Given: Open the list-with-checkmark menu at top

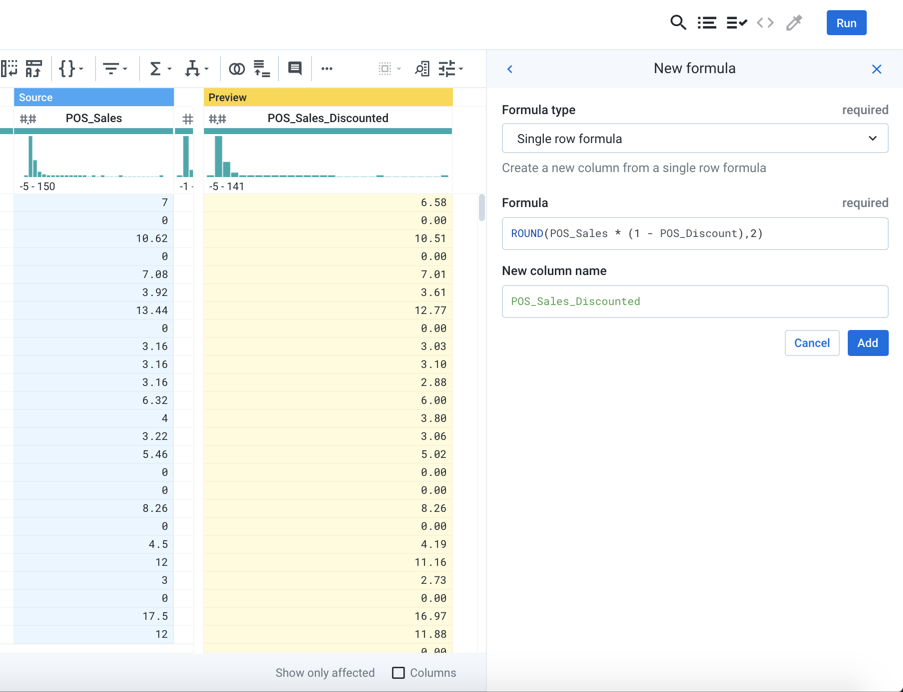Looking at the screenshot, I should (737, 22).
